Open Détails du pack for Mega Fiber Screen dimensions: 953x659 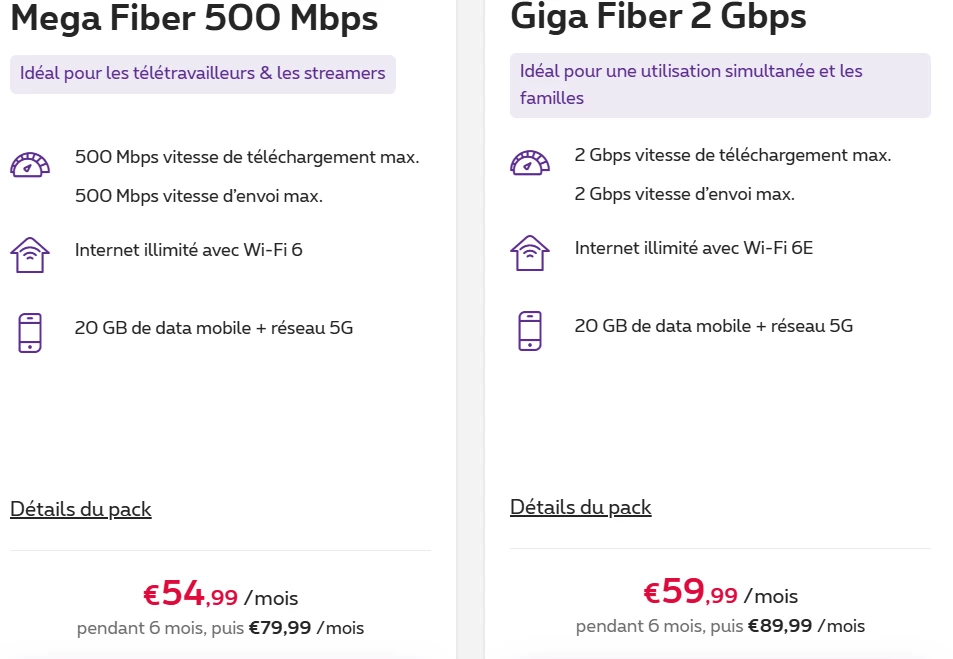tap(81, 509)
